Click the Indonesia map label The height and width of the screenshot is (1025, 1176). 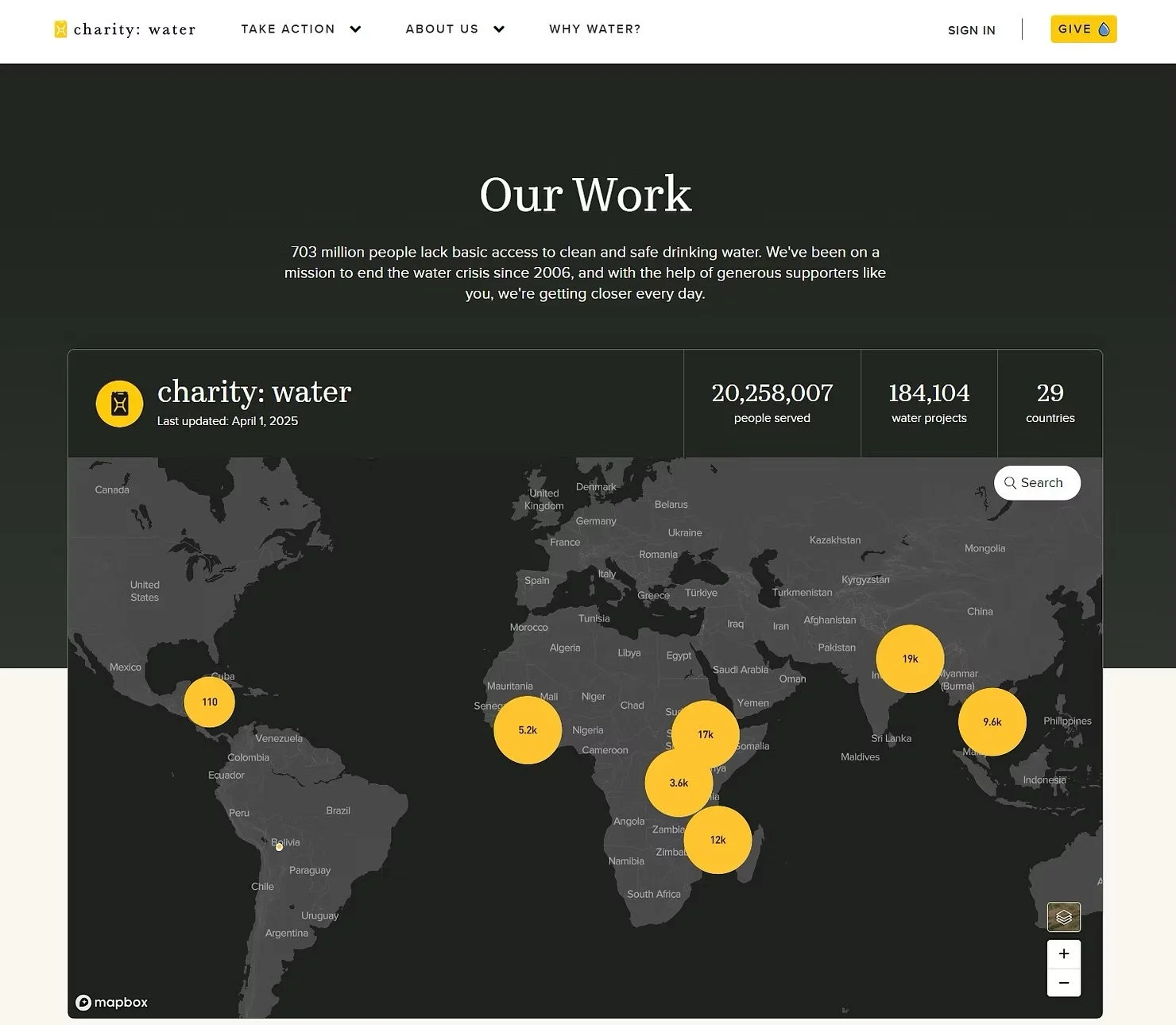click(x=1045, y=780)
